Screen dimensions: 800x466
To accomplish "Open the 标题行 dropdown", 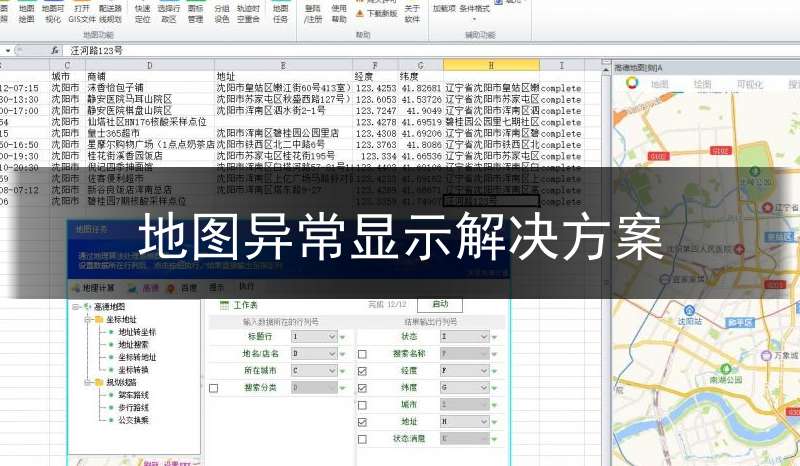I will coord(330,337).
